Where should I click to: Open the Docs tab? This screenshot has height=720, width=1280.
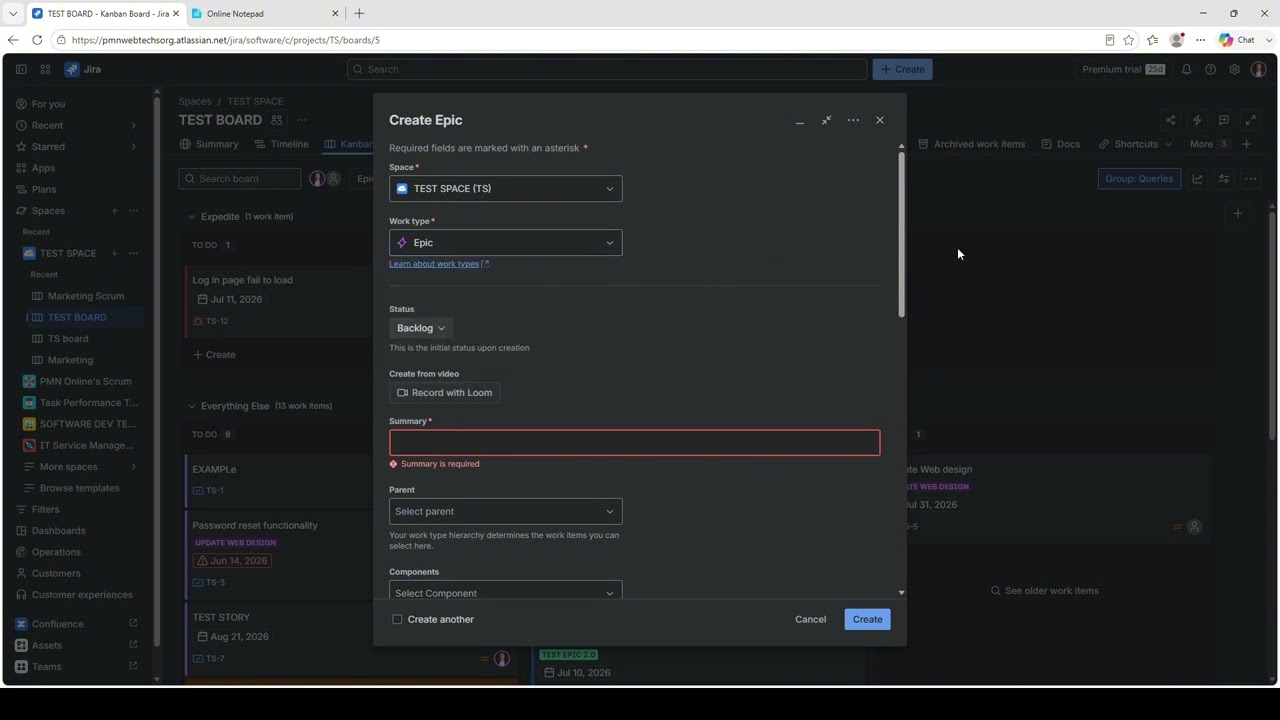(1061, 144)
